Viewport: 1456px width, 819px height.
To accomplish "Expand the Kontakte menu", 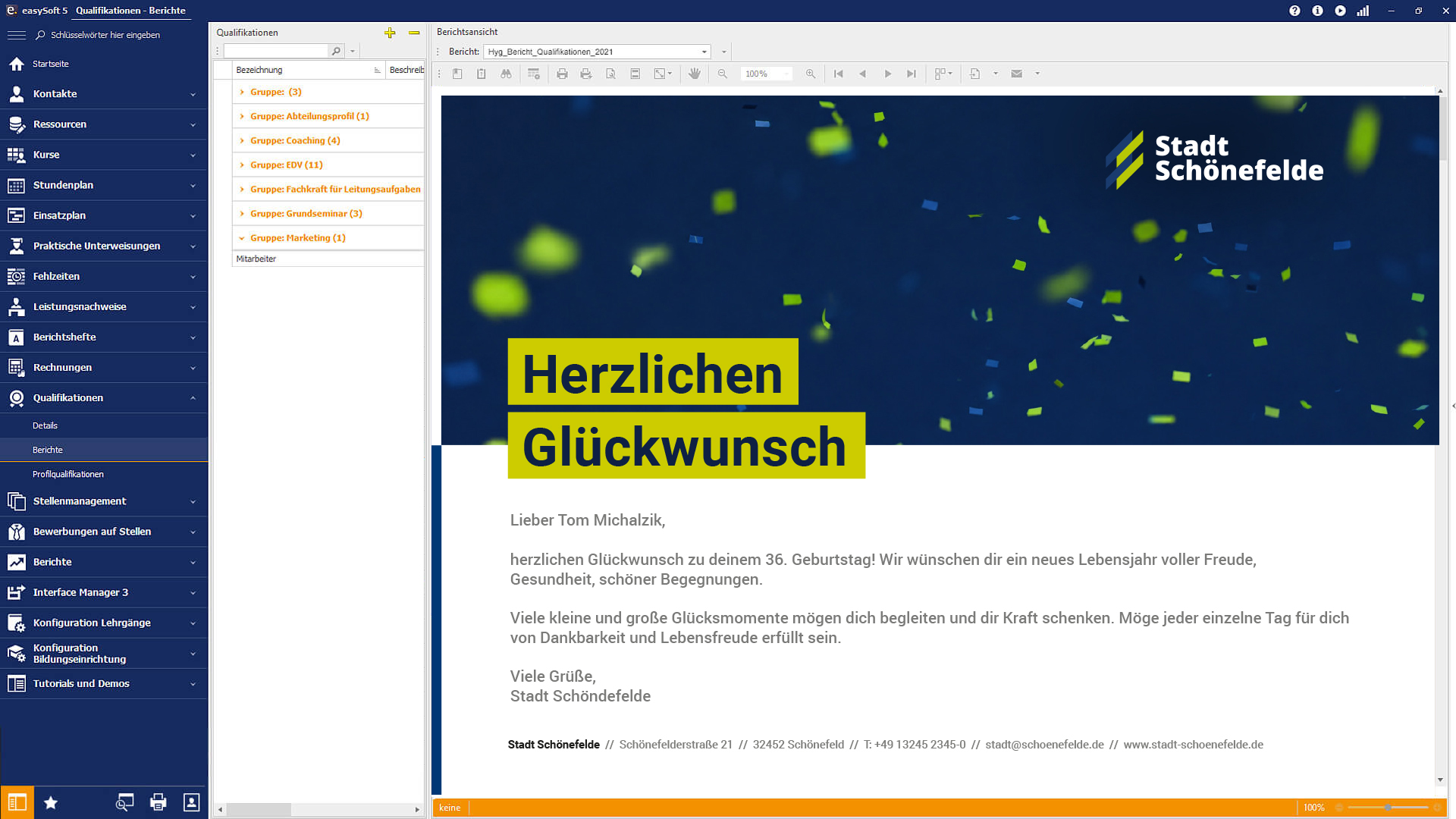I will (x=104, y=94).
